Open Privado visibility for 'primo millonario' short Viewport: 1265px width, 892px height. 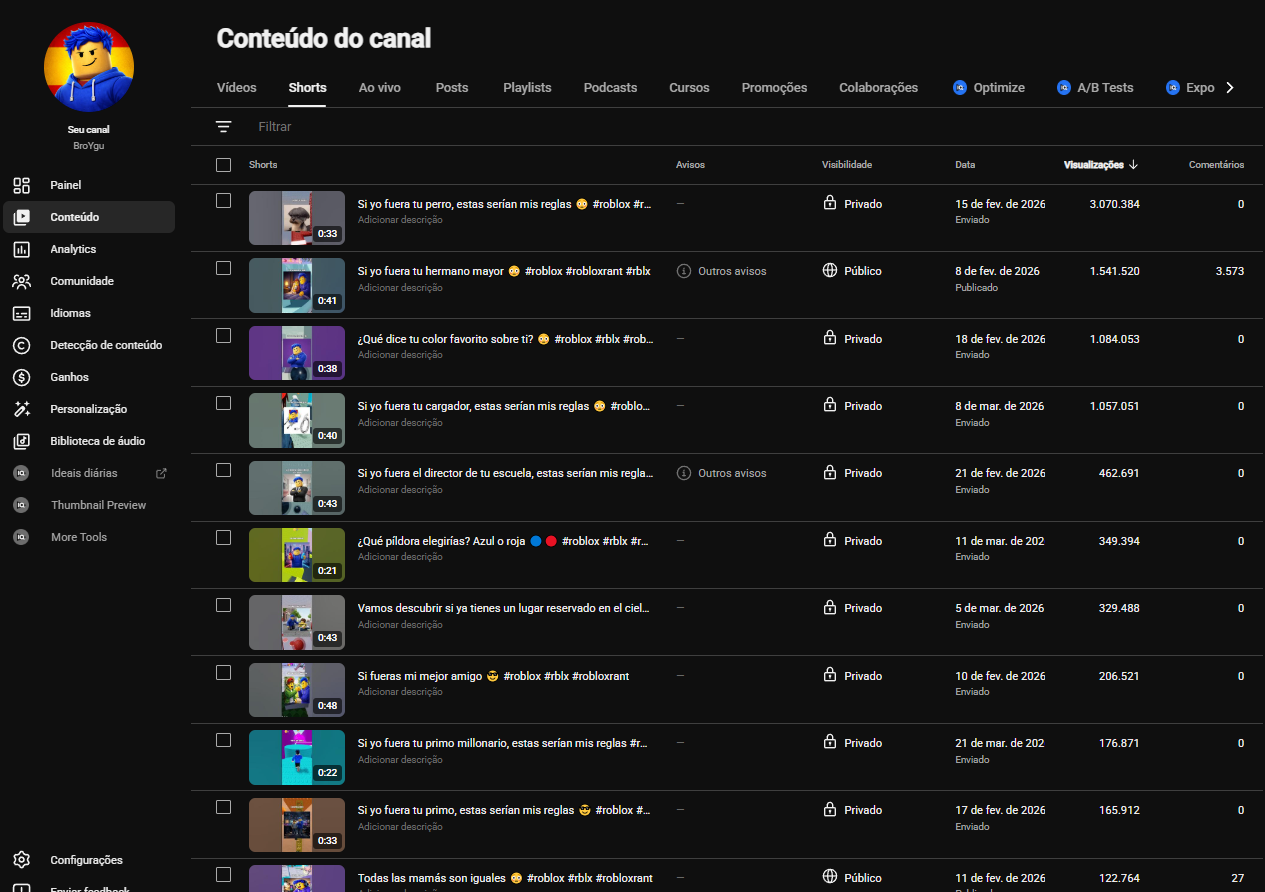[x=852, y=743]
